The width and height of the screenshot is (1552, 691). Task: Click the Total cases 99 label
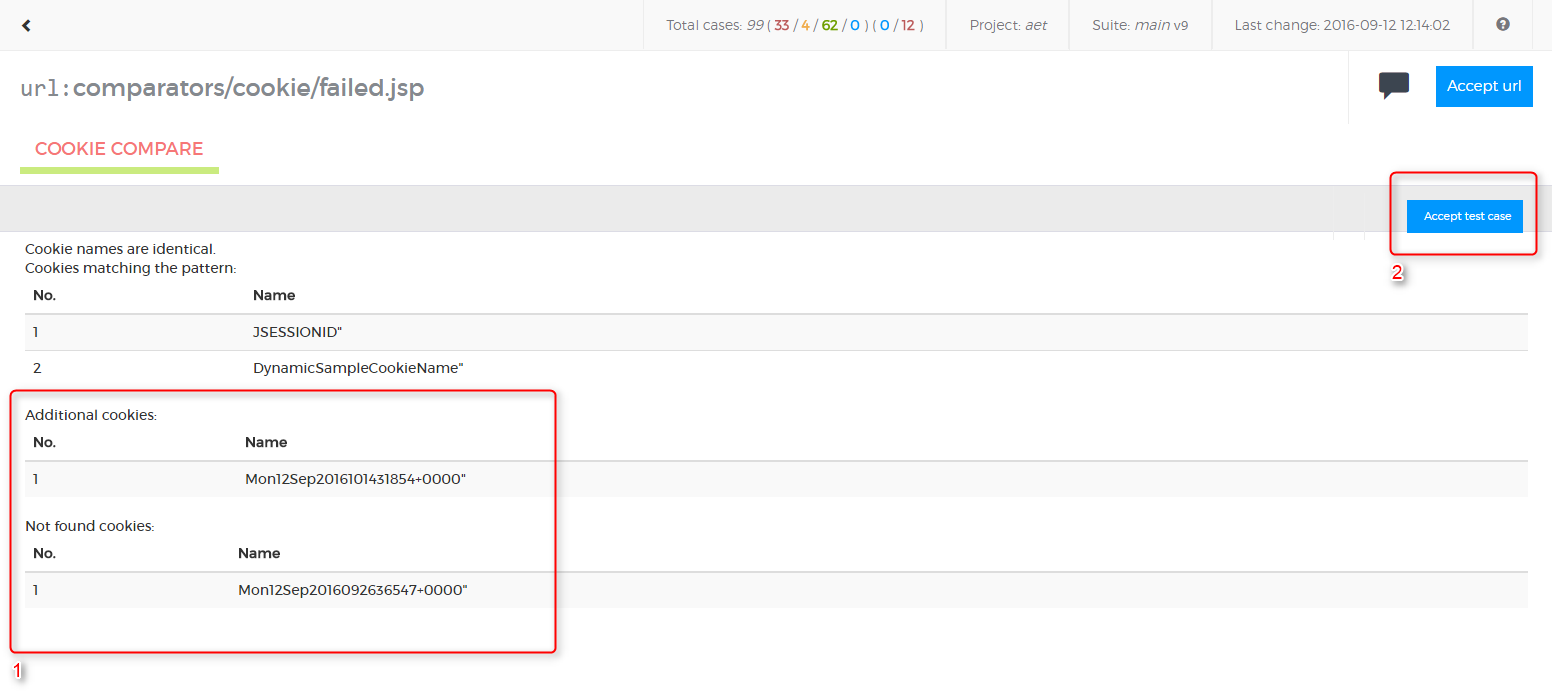tap(704, 25)
